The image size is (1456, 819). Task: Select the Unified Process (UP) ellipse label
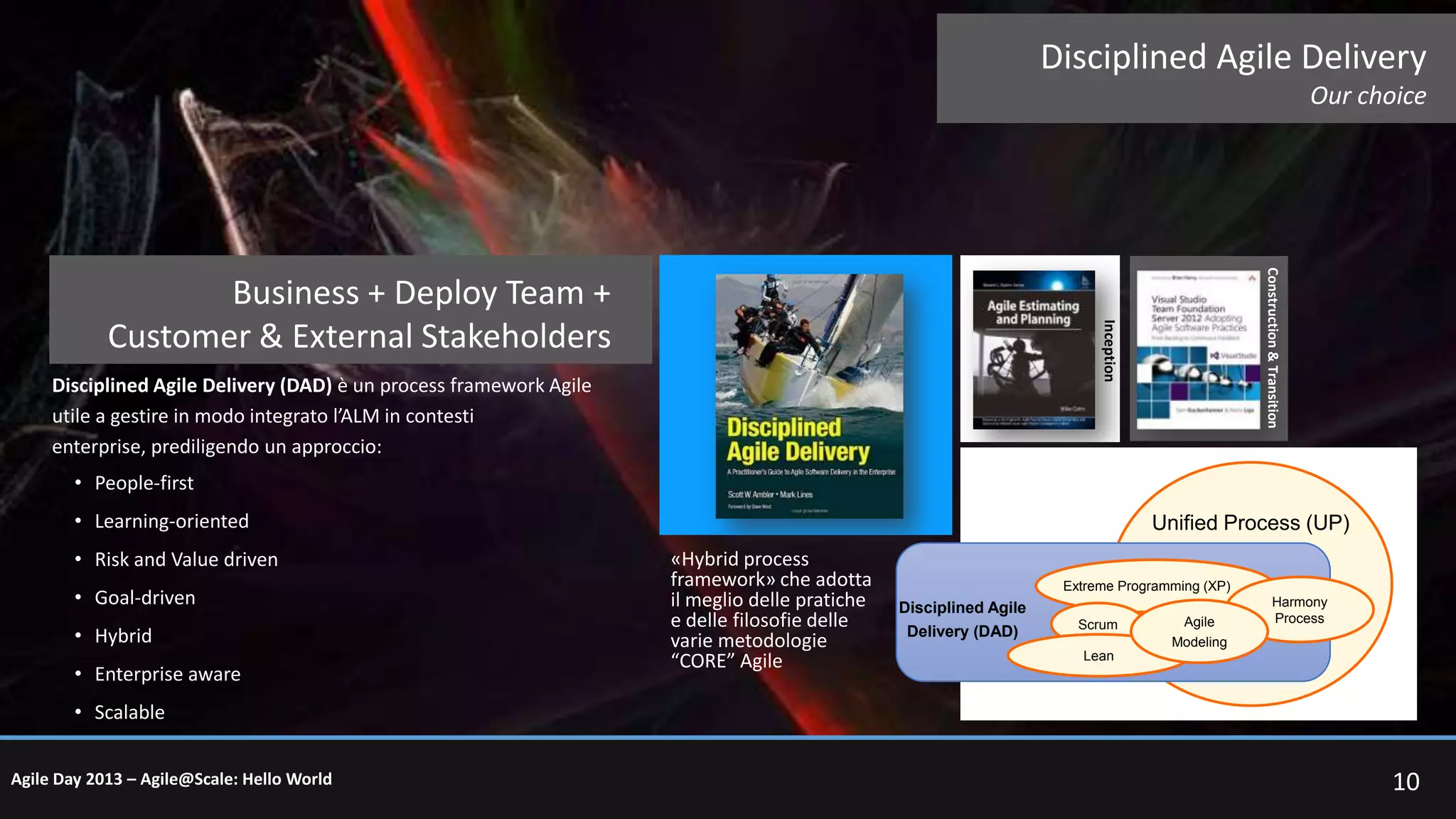pyautogui.click(x=1250, y=523)
